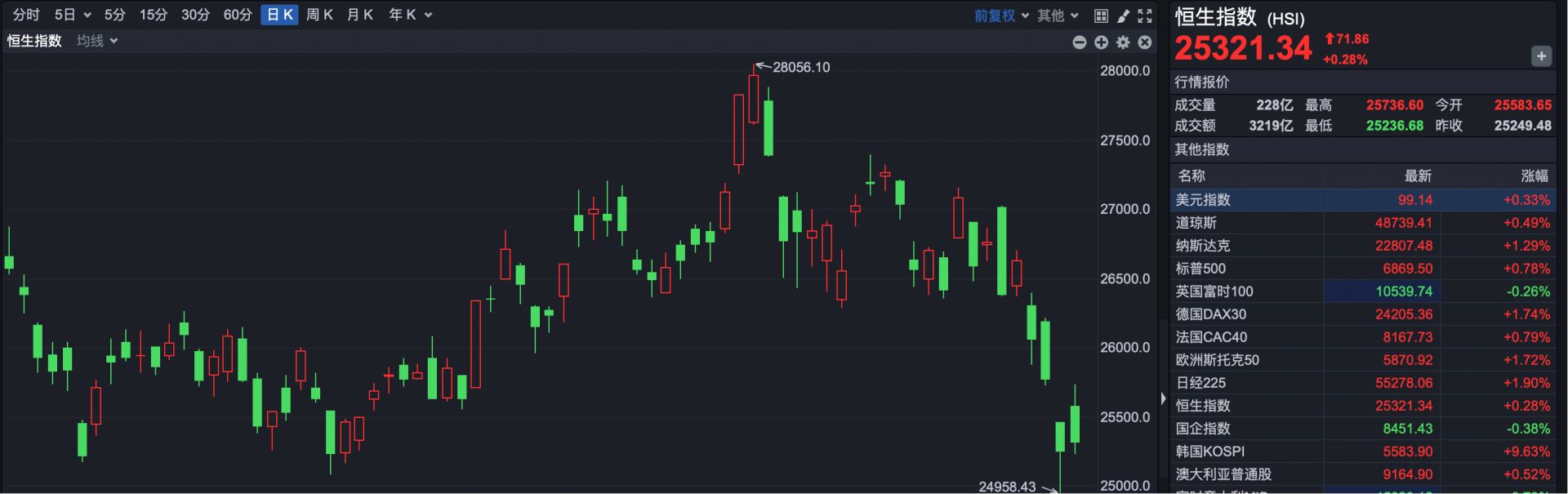Switch to 分时 intraday chart tab
This screenshot has height=494, width=1568.
26,15
